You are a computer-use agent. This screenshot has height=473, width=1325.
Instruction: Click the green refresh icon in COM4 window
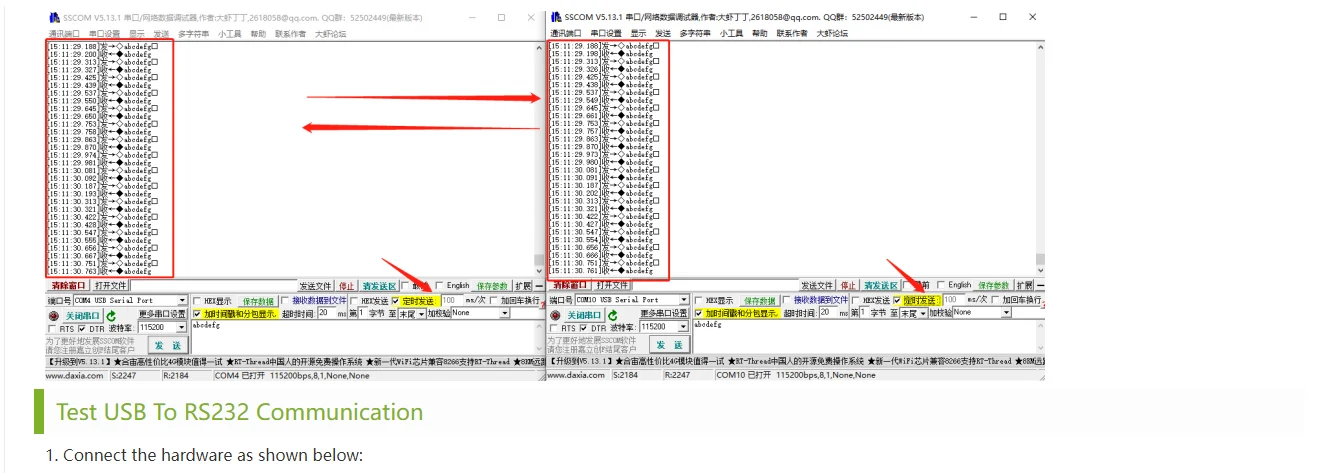tap(112, 314)
